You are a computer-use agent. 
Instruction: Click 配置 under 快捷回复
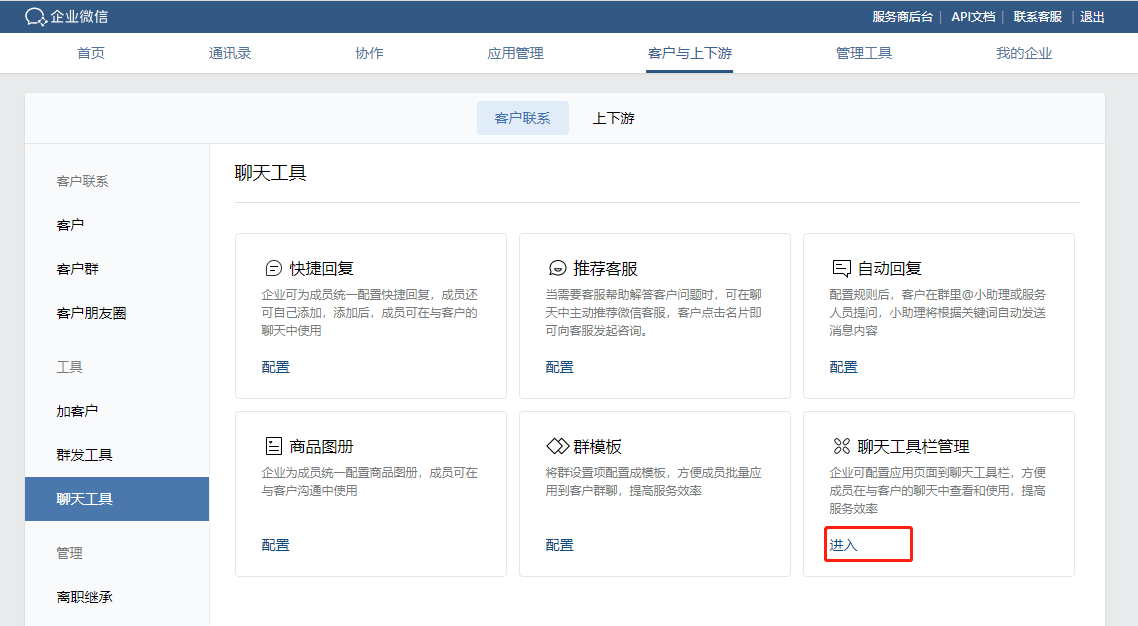point(275,367)
